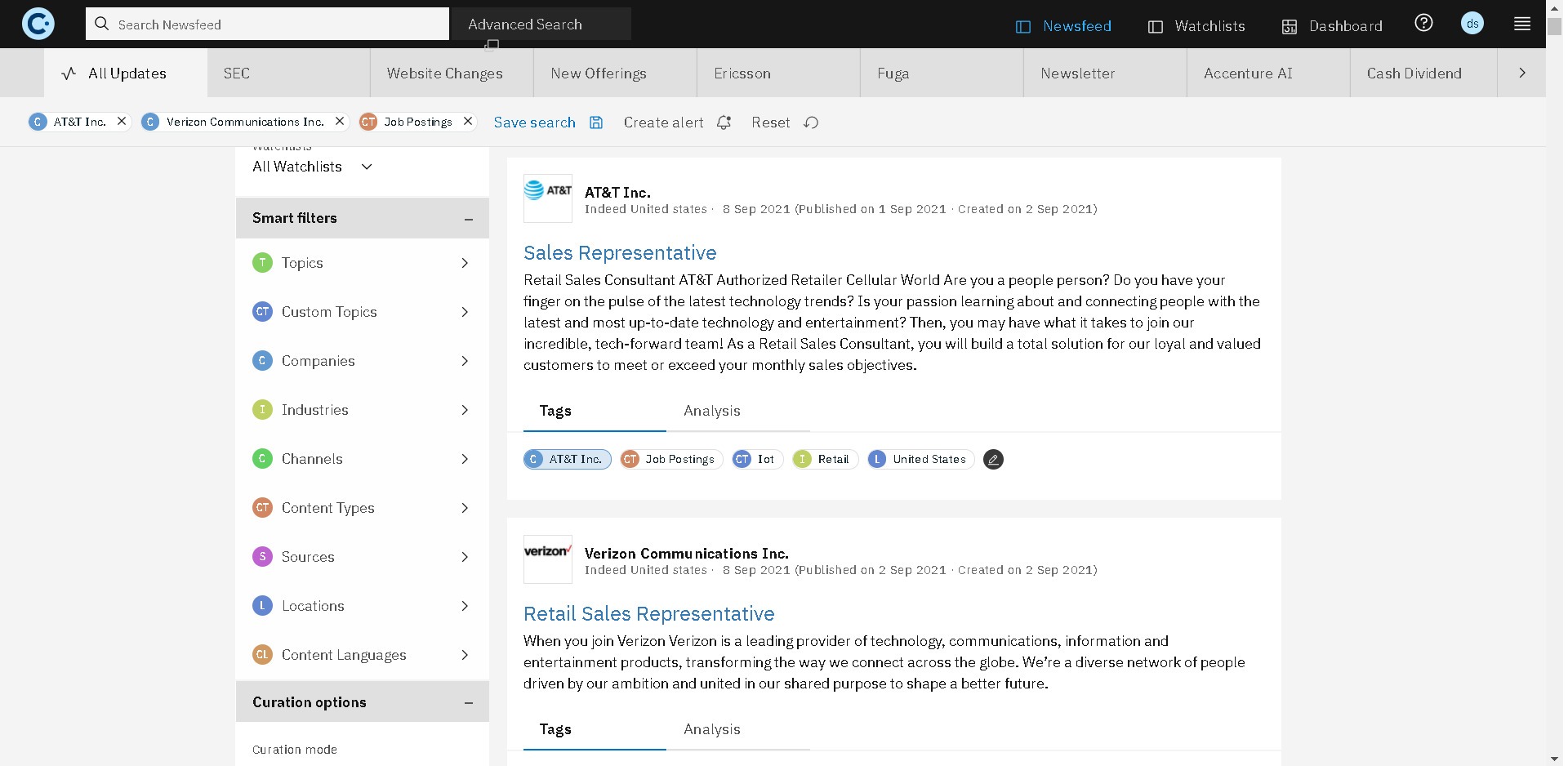Viewport: 1568px width, 766px height.
Task: Click the Content Types CT icon
Action: [262, 507]
